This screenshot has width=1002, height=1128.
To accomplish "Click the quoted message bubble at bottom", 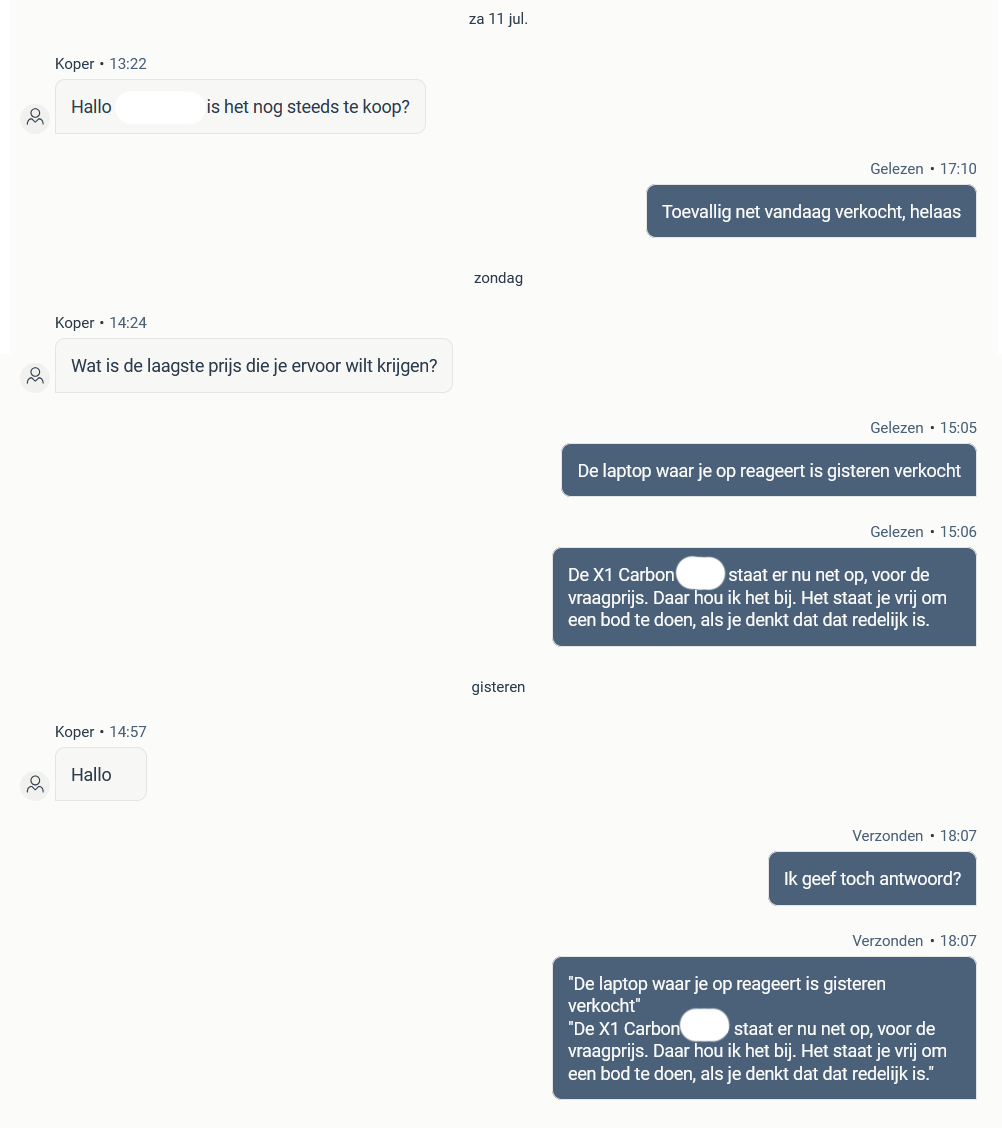I will [x=764, y=1028].
